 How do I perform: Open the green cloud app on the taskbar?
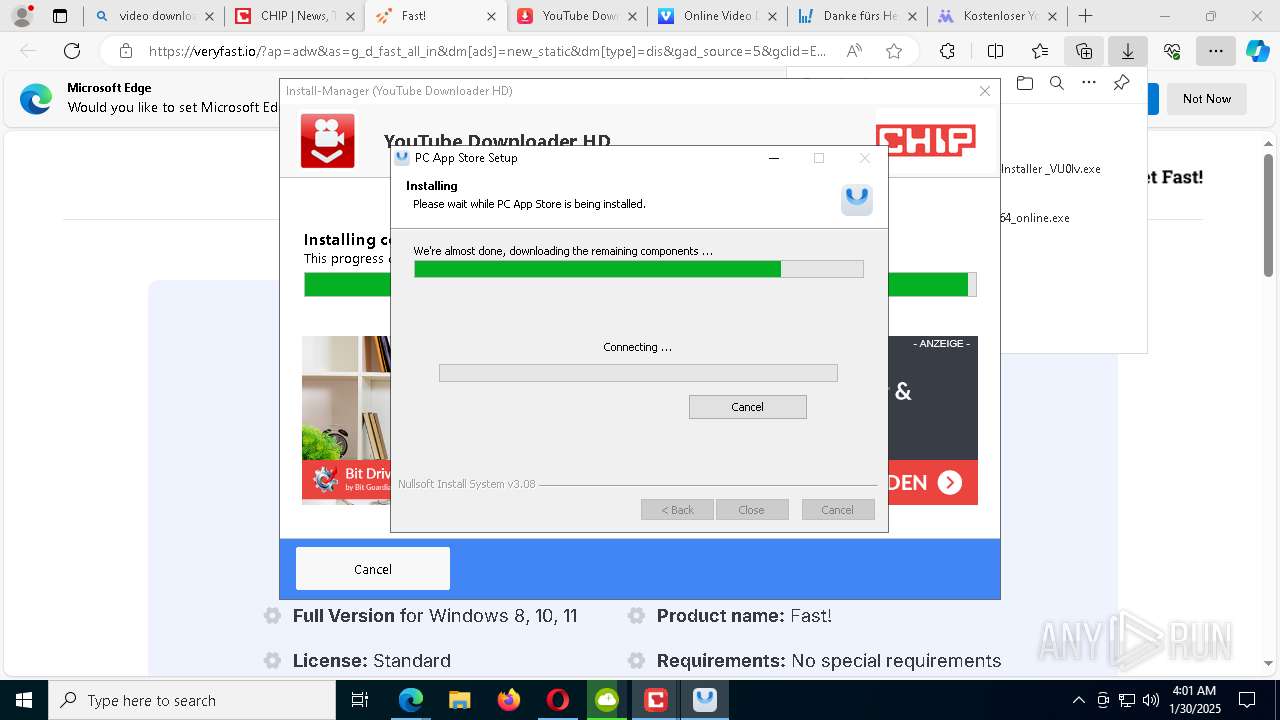point(607,700)
